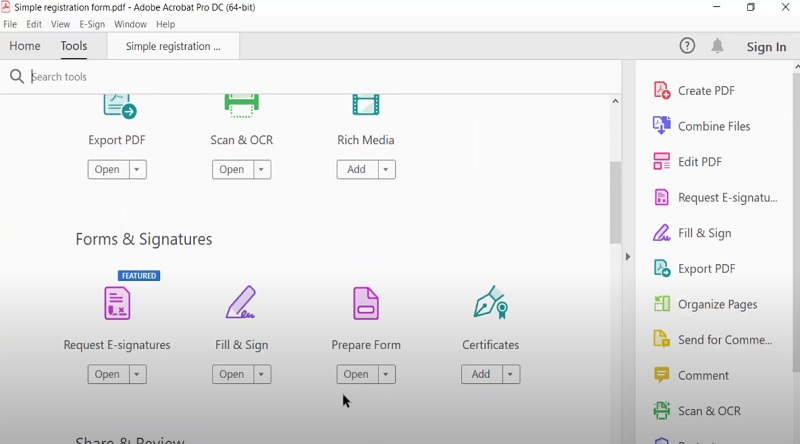Expand the Certificates Add dropdown arrow

[510, 374]
